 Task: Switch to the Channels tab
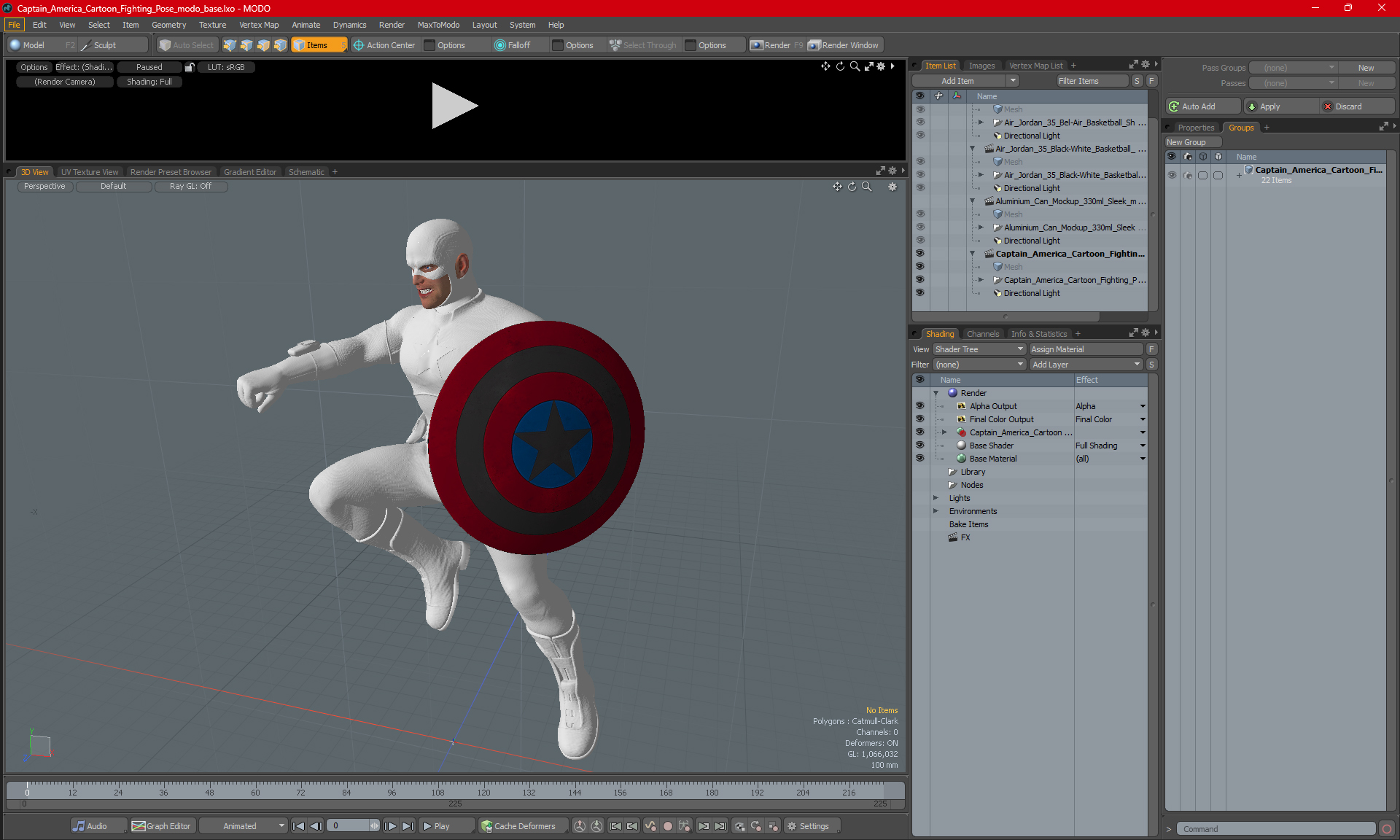point(983,334)
